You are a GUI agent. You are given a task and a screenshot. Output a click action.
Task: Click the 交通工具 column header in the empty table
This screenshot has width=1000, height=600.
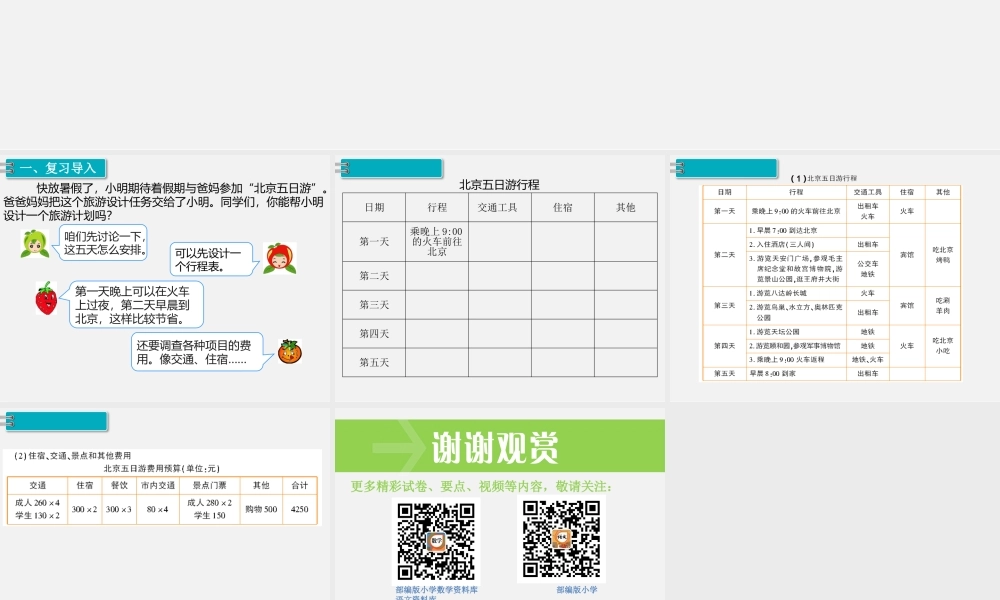pyautogui.click(x=498, y=208)
